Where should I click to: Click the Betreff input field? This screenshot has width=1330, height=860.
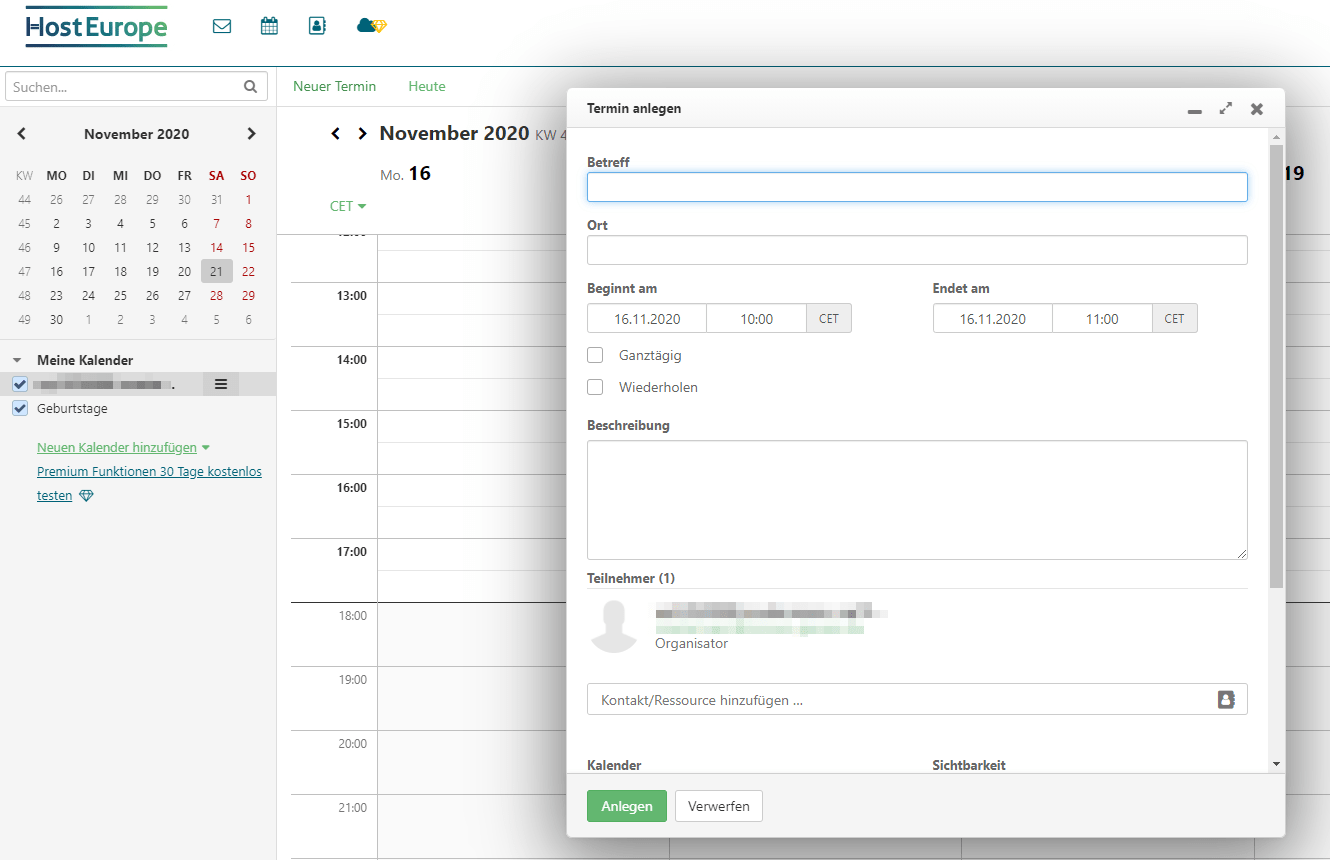pyautogui.click(x=917, y=187)
